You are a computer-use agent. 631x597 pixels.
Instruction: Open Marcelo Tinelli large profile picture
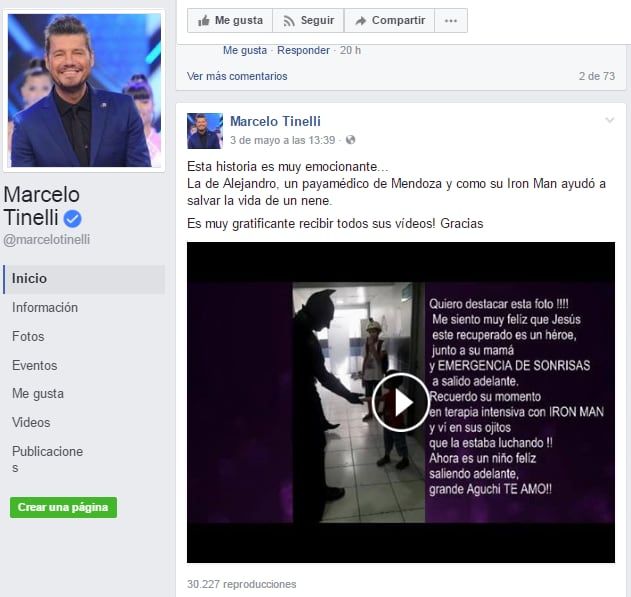(84, 90)
